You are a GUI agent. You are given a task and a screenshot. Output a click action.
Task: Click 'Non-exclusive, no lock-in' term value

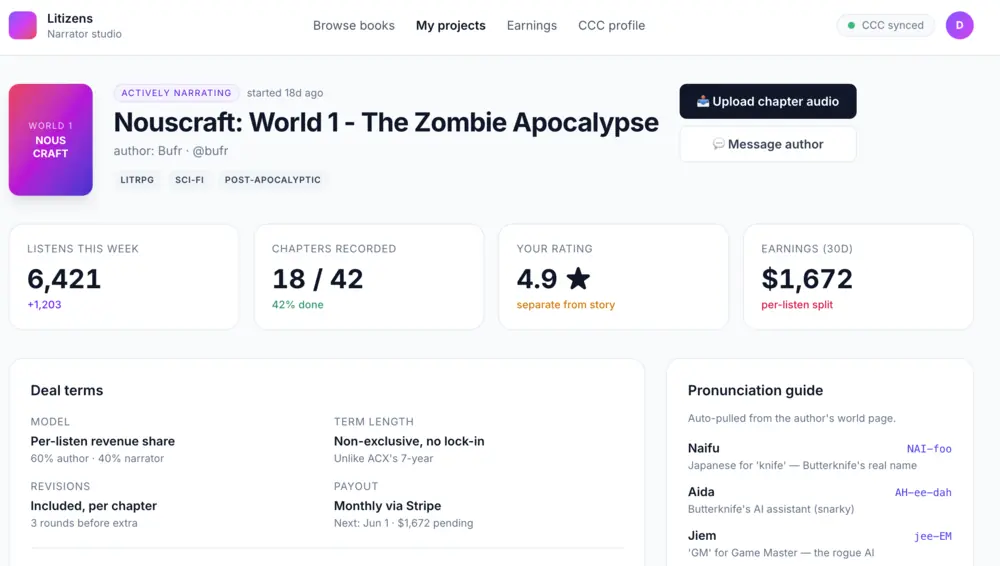[x=409, y=441]
